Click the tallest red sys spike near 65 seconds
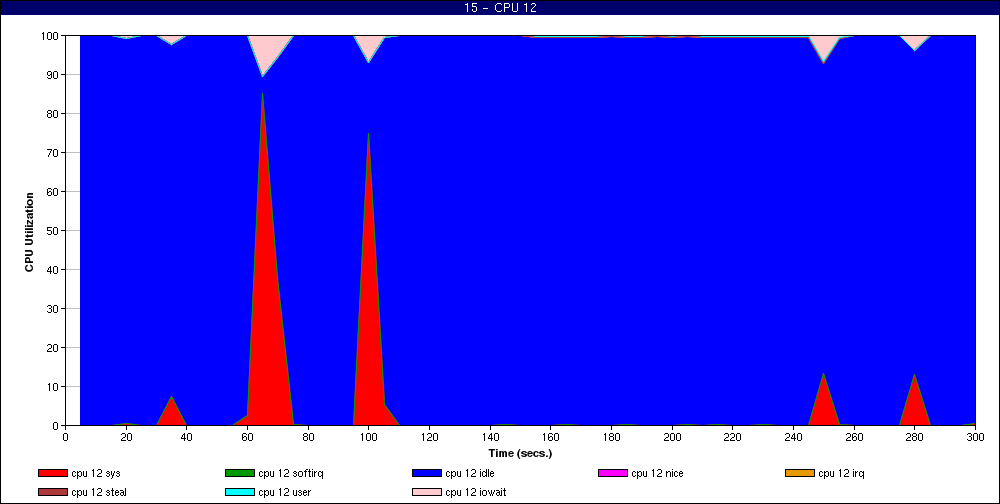The width and height of the screenshot is (1000, 504). pyautogui.click(x=267, y=319)
